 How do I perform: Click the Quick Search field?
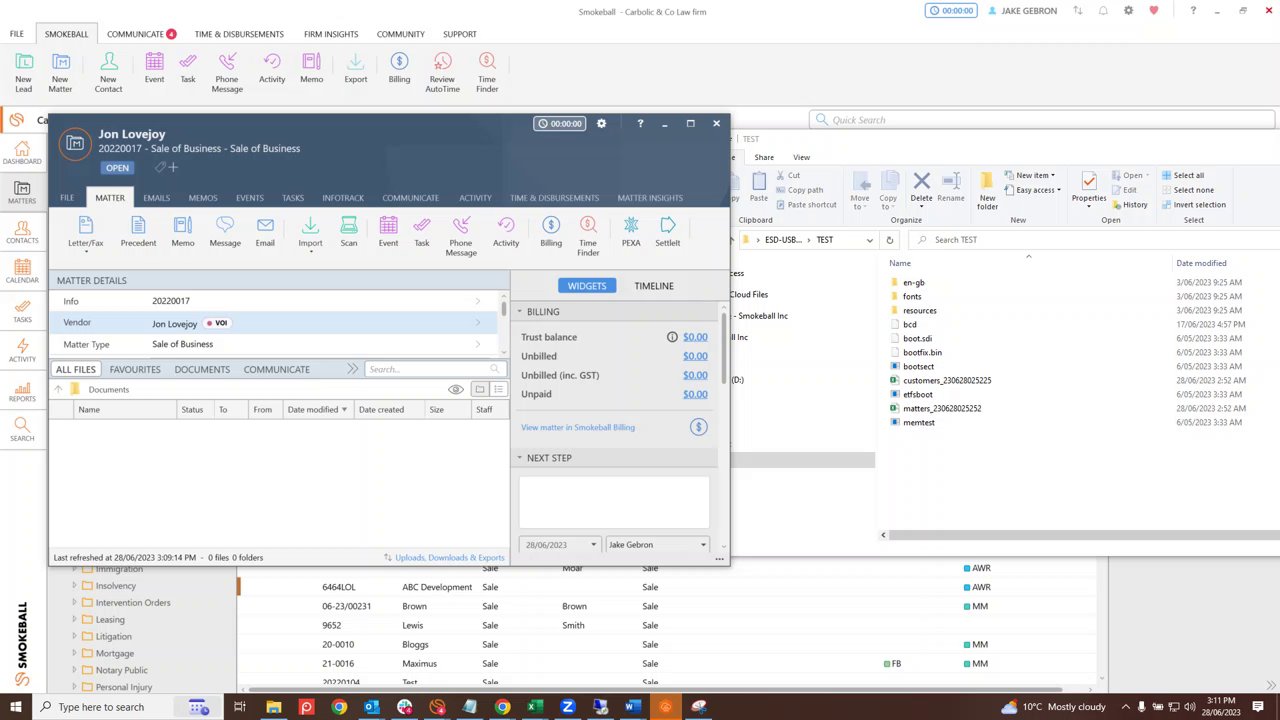[1042, 120]
